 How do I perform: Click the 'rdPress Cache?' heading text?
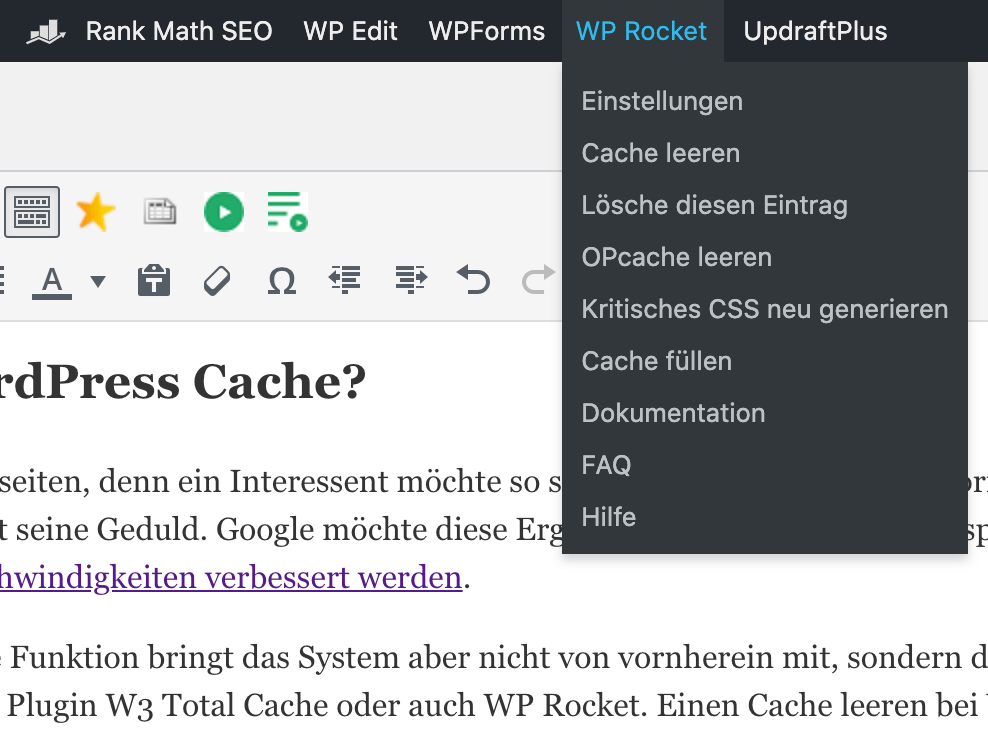click(183, 382)
